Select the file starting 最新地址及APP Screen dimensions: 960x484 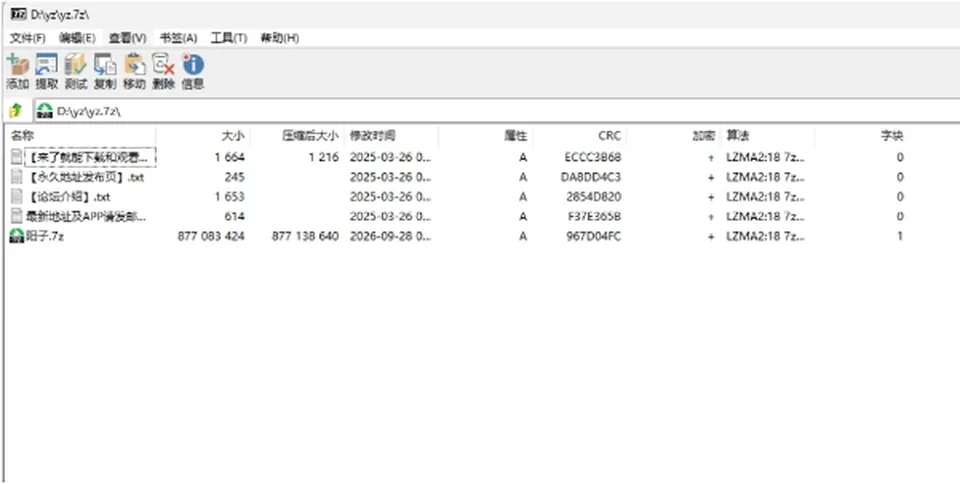(86, 216)
